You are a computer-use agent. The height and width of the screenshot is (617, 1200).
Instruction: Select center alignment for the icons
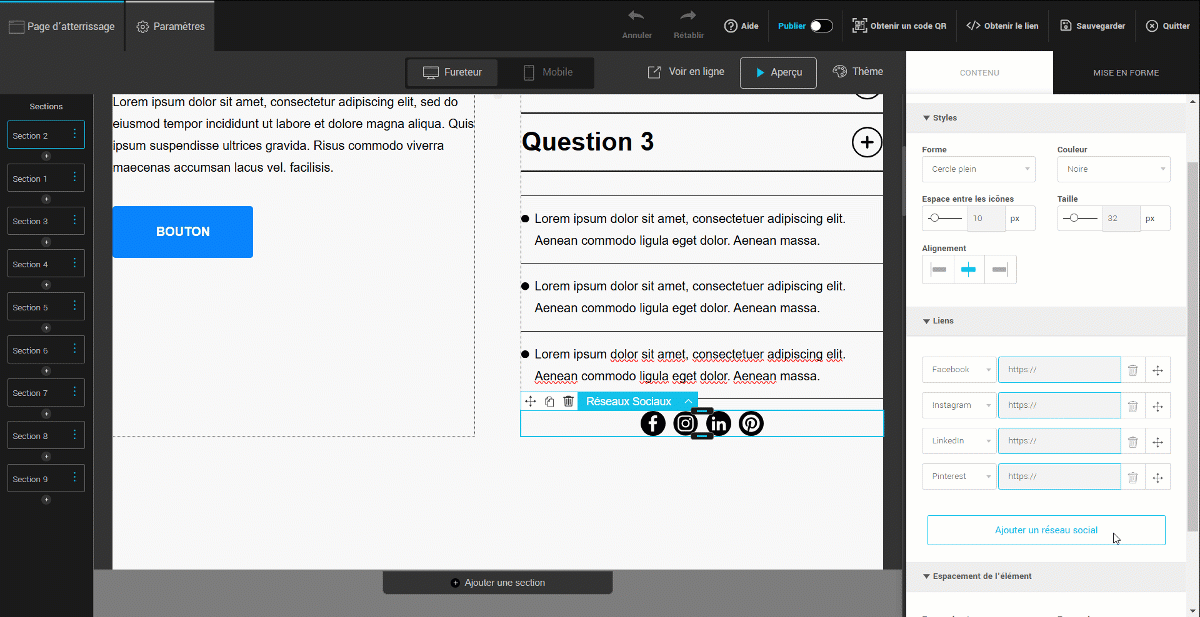(969, 270)
